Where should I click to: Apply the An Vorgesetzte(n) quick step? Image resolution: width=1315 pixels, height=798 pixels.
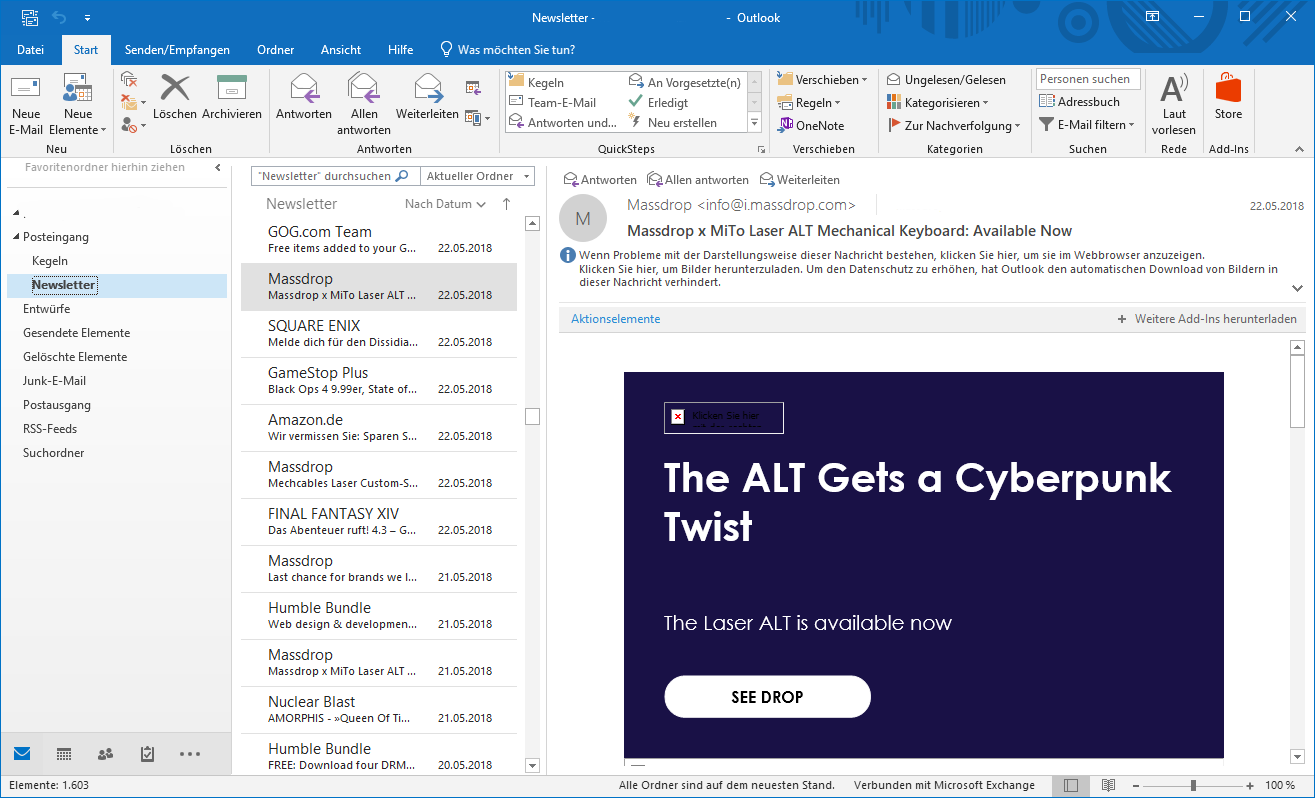tap(685, 82)
